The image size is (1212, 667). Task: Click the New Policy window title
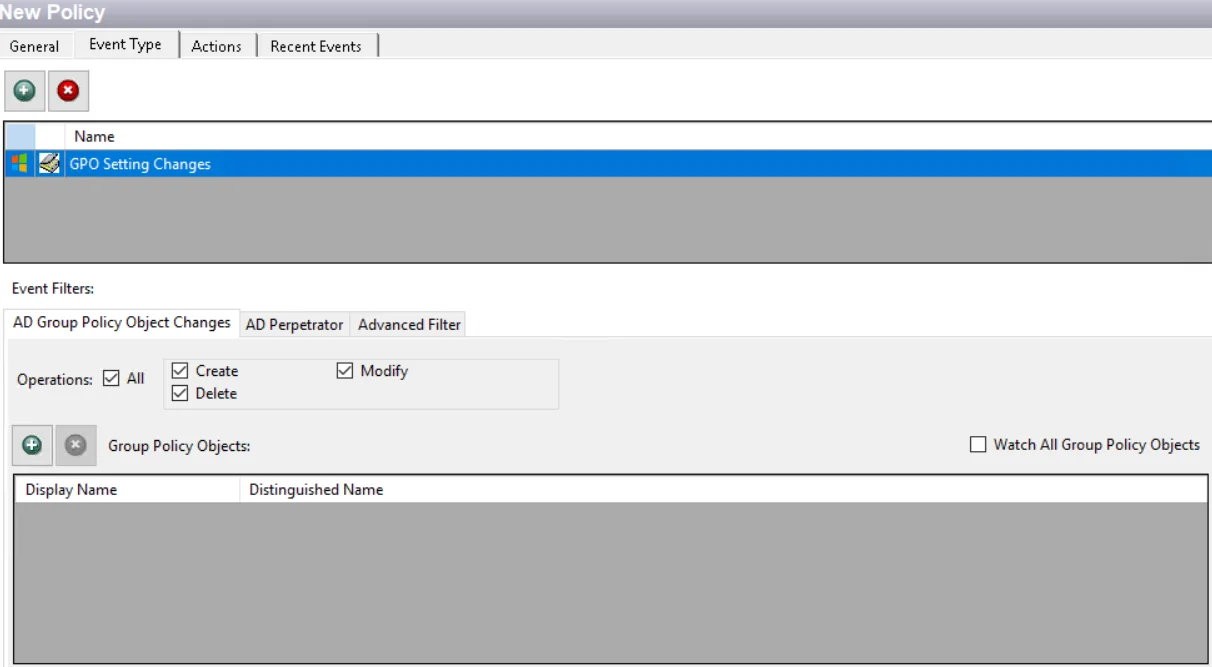(x=53, y=13)
